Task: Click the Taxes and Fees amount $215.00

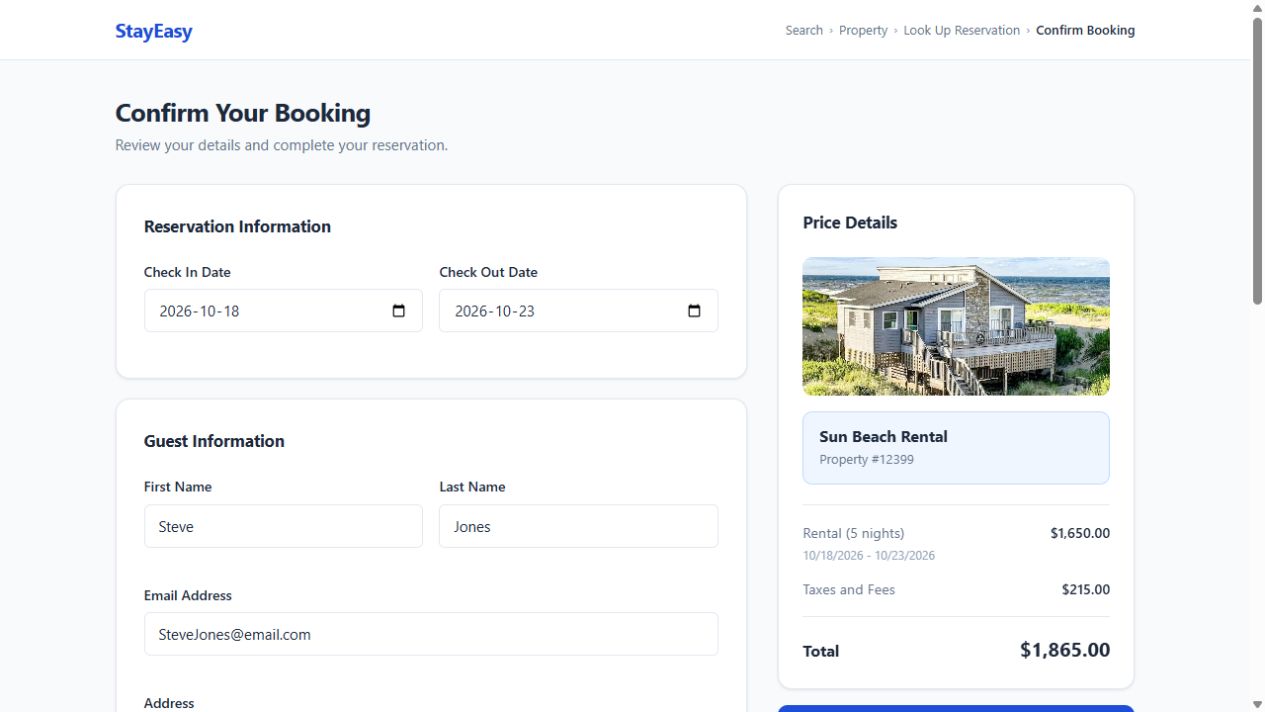Action: pos(1086,590)
